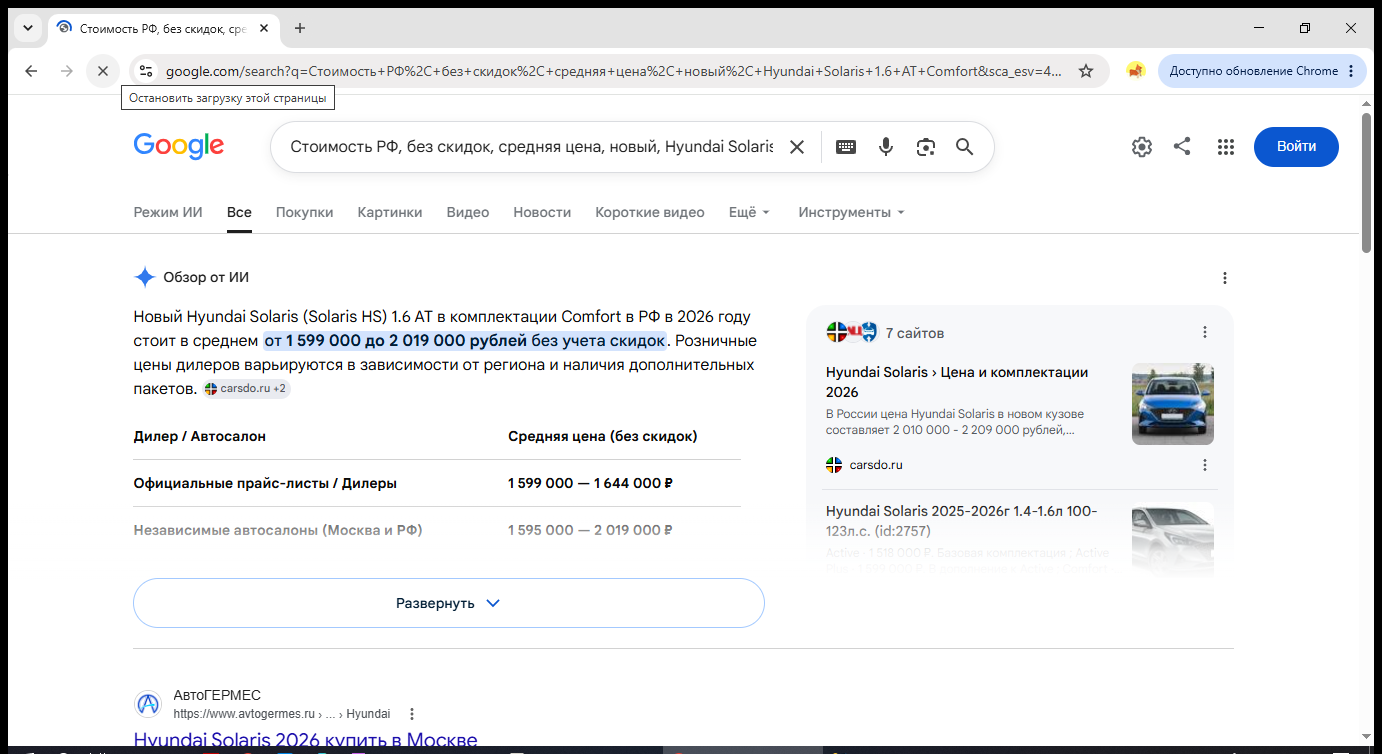Open the Короткие видео tab
This screenshot has height=754, width=1382.
coord(650,212)
